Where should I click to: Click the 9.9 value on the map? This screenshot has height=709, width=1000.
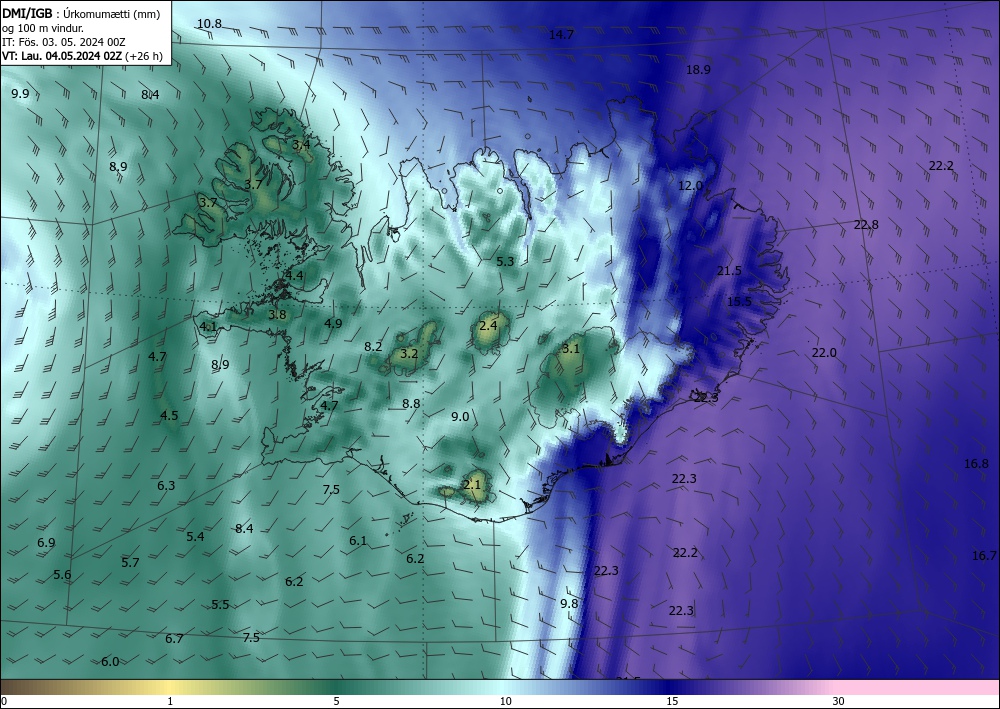coord(20,94)
